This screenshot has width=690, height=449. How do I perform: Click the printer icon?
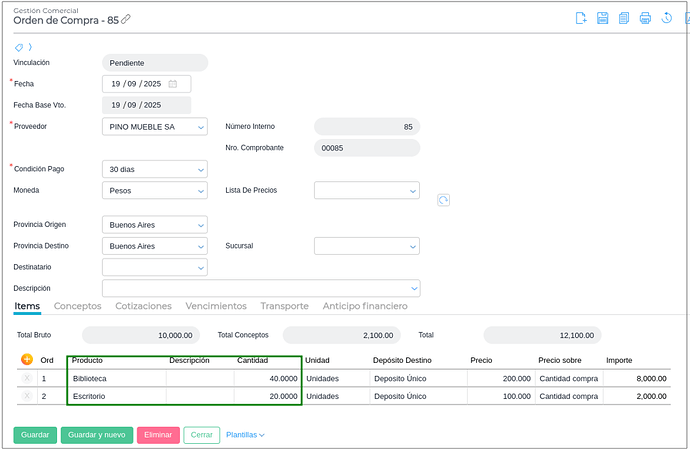pos(645,18)
